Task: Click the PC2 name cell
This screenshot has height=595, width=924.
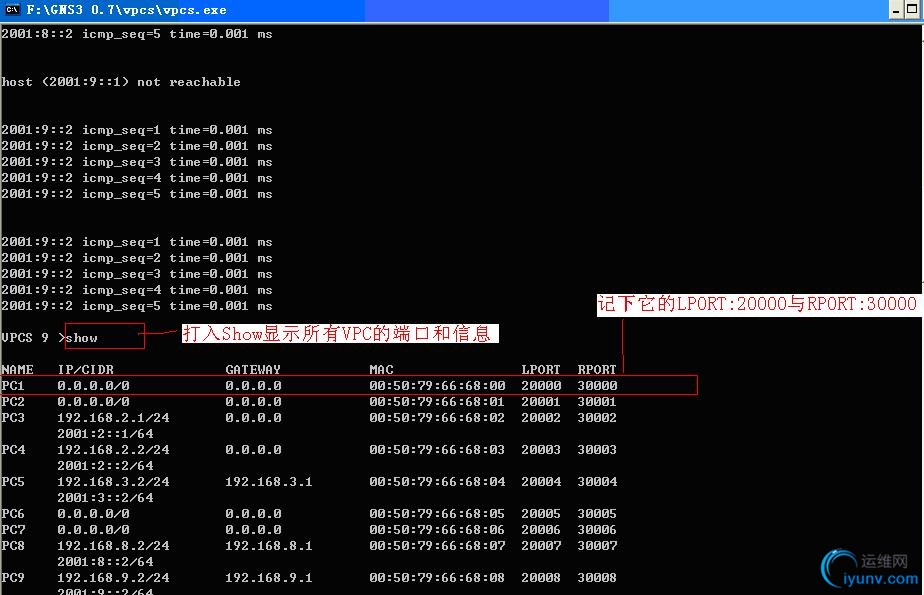Action: point(13,401)
